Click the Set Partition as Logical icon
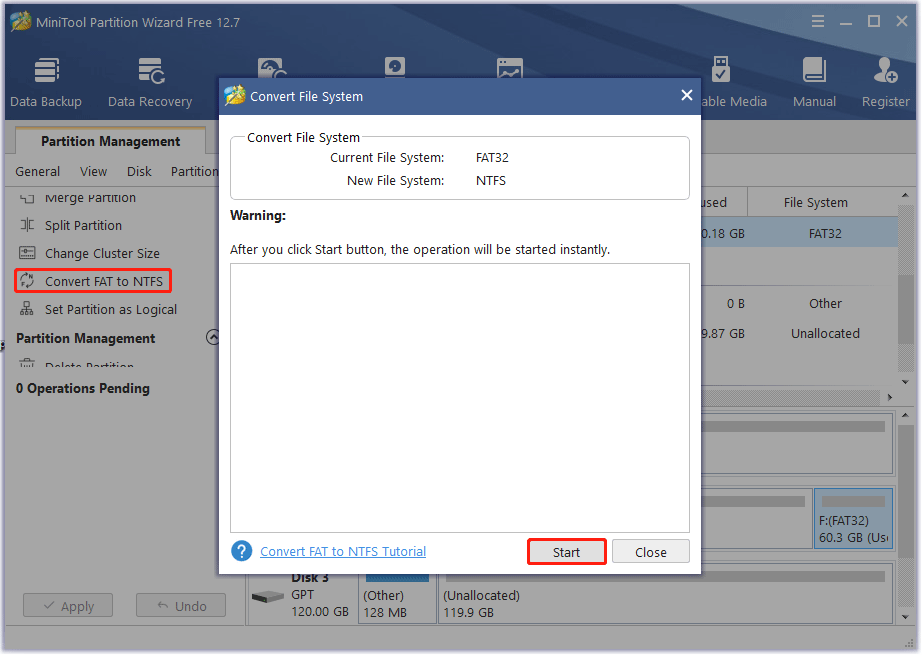This screenshot has height=655, width=922. pyautogui.click(x=27, y=309)
